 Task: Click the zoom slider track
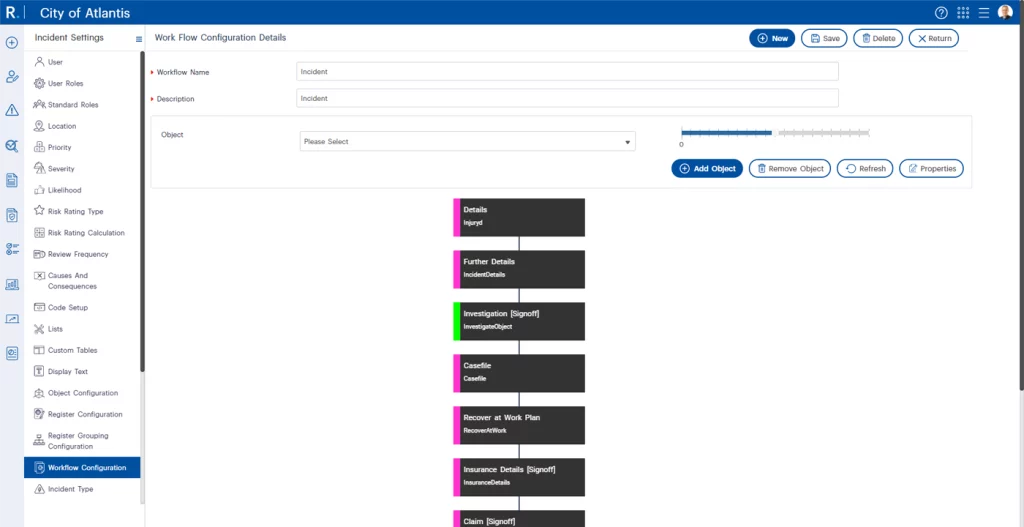tap(775, 132)
